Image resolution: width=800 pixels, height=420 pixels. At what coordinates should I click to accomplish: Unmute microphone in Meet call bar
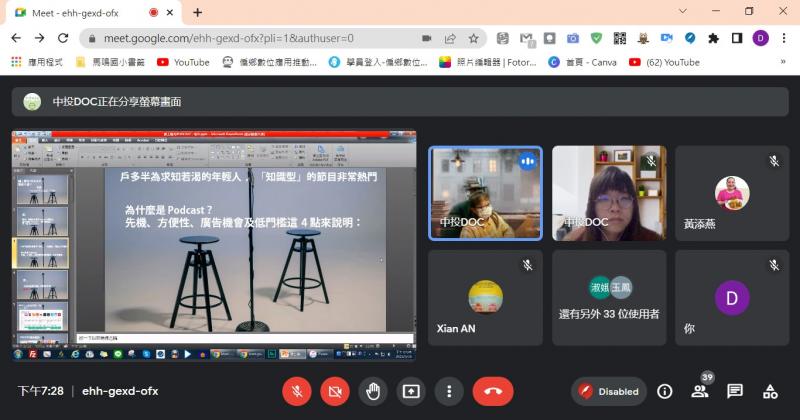click(x=296, y=391)
